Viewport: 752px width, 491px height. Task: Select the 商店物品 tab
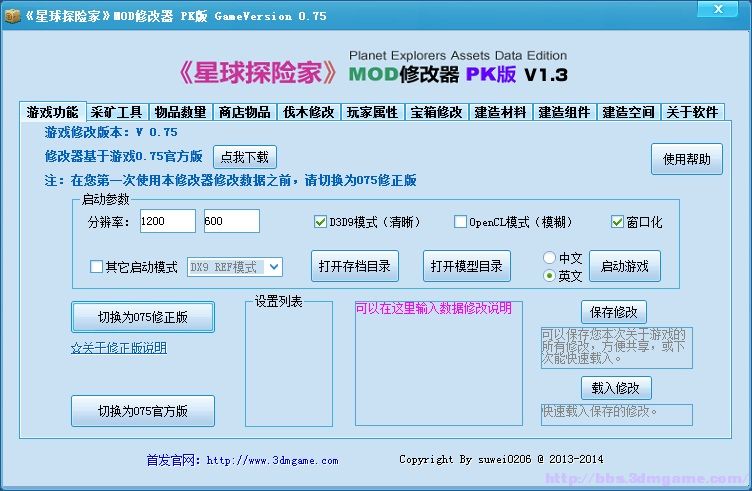click(245, 112)
